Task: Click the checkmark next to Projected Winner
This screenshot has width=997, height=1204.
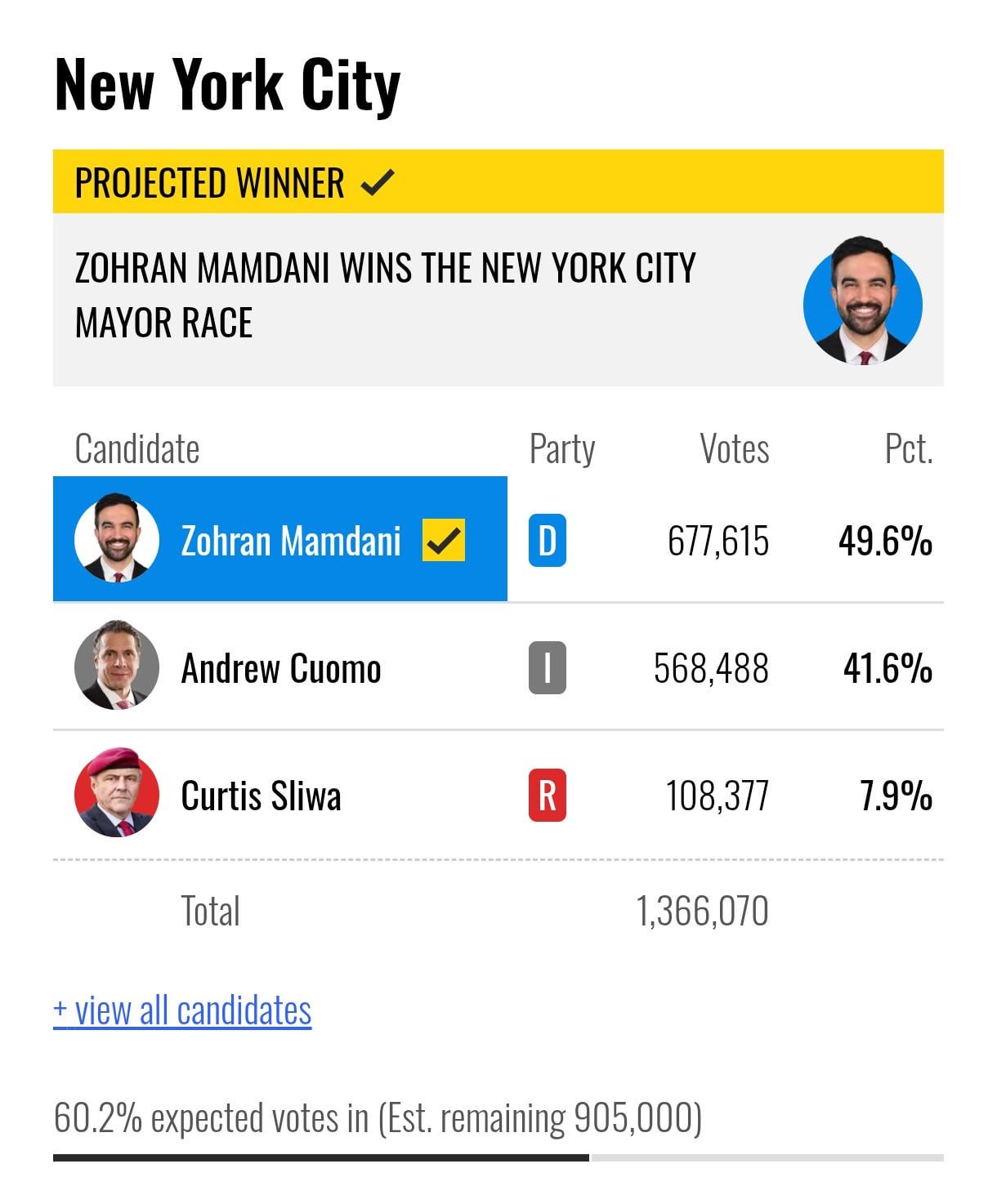Action: point(378,182)
